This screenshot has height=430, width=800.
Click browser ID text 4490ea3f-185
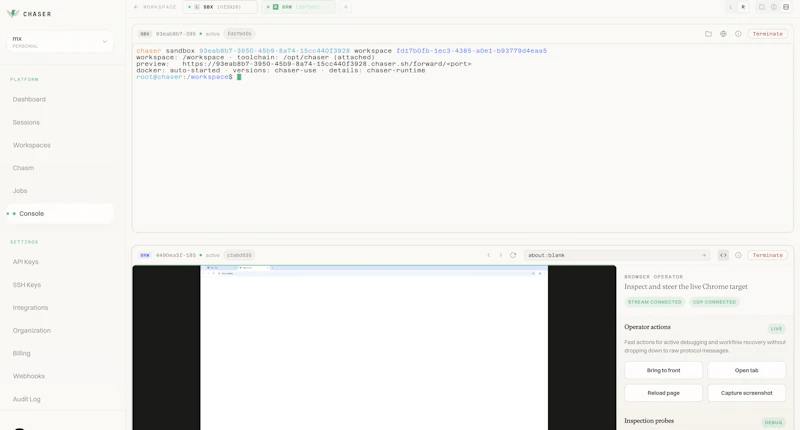pyautogui.click(x=176, y=255)
